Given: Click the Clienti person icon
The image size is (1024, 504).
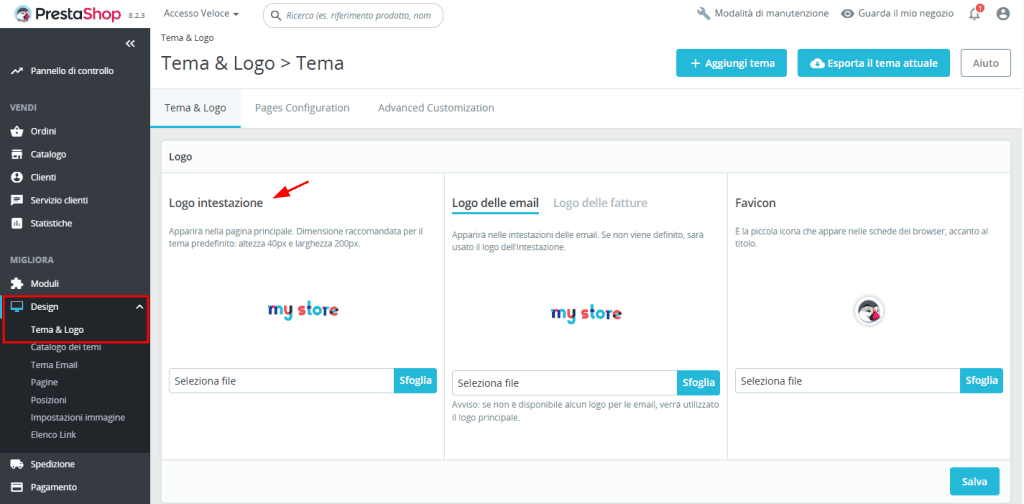Looking at the screenshot, I should [x=17, y=178].
